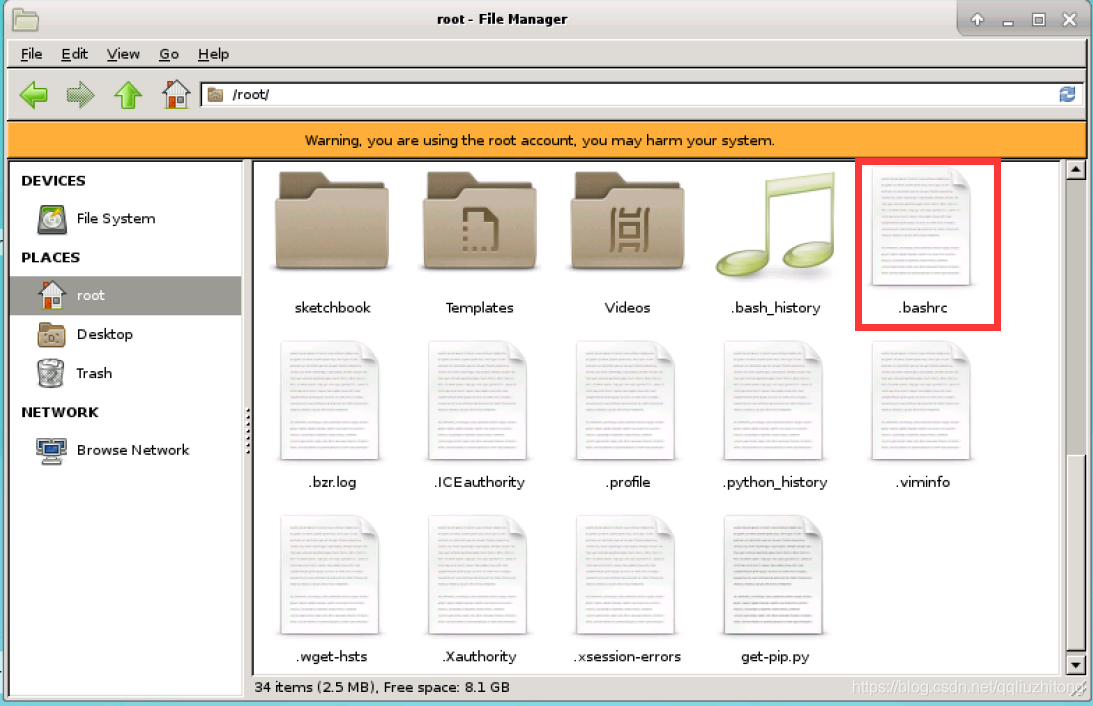Click the sidebar pane splitter handle
This screenshot has height=706, width=1093.
(x=247, y=431)
